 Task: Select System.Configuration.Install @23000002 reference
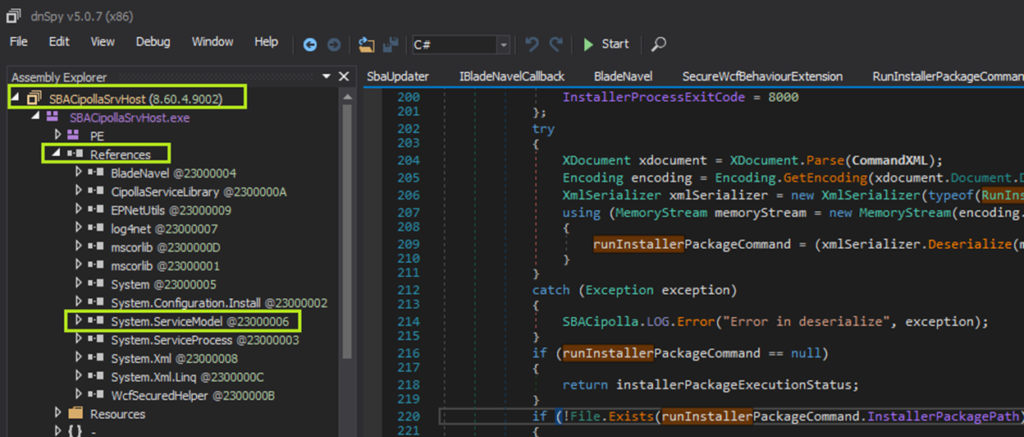(x=219, y=303)
